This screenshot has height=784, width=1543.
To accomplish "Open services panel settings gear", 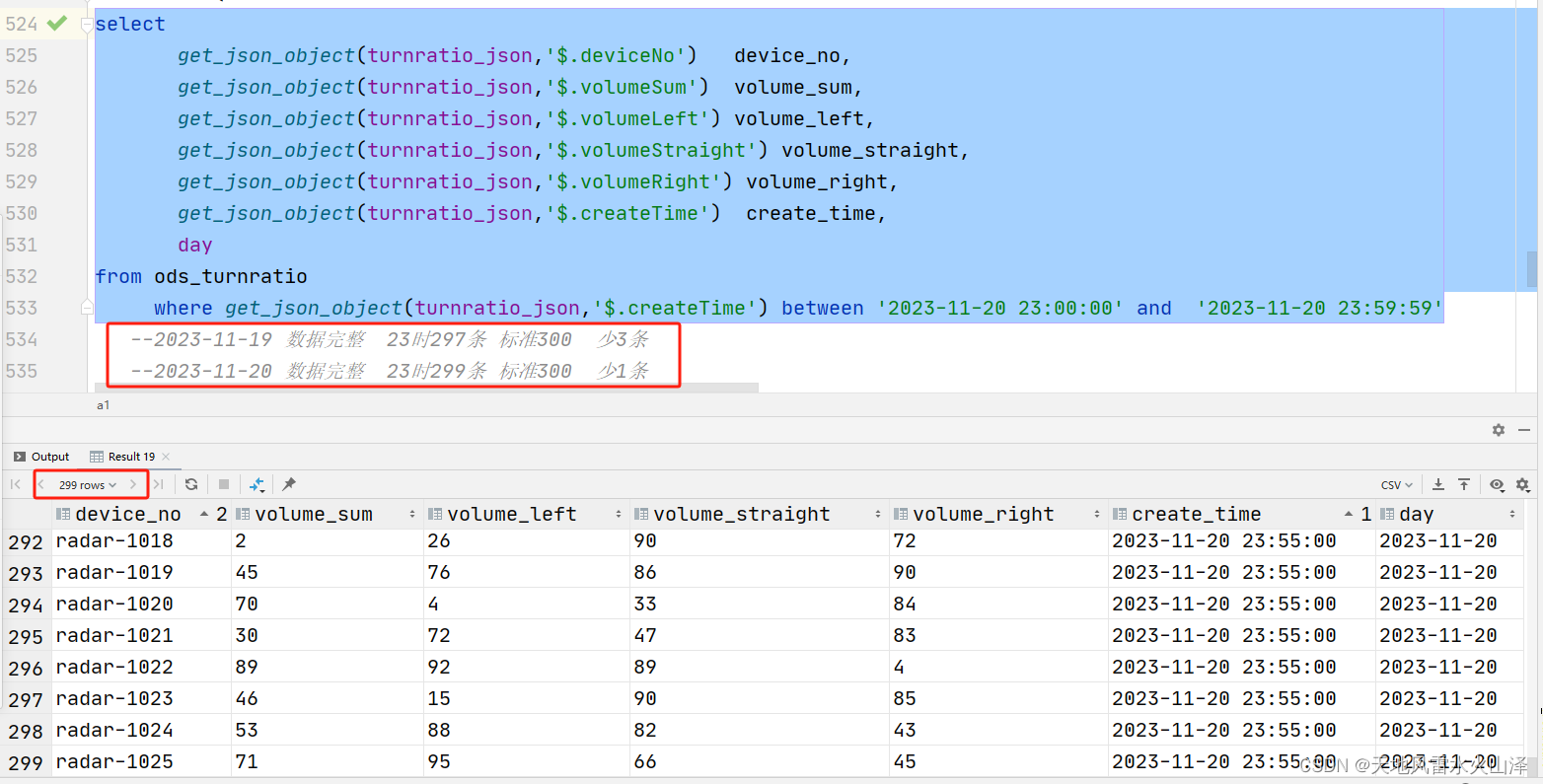I will (1499, 430).
